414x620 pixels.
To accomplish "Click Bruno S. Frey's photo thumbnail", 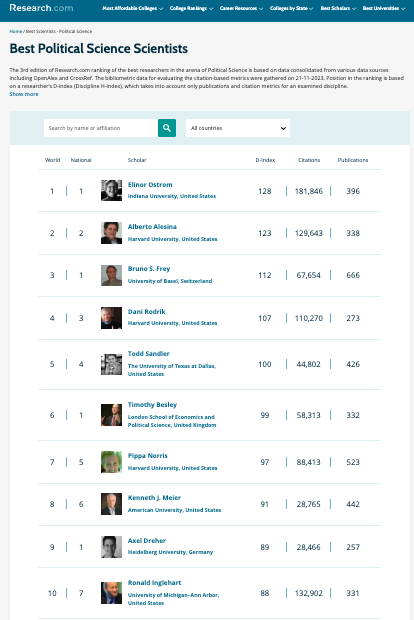I will (x=112, y=275).
